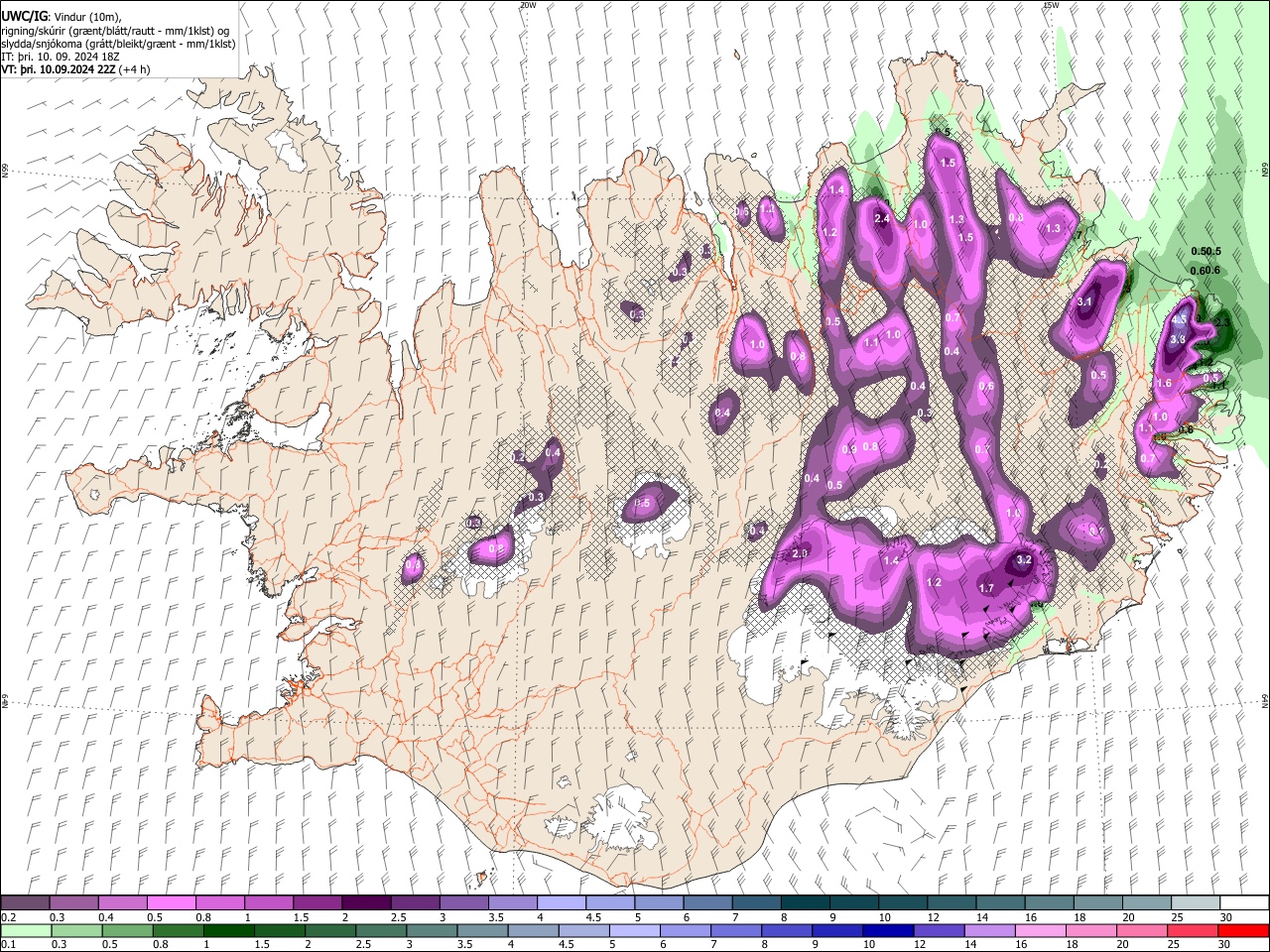Pick the light grey 25–30 snow legend swatch
Image resolution: width=1270 pixels, height=952 pixels.
[x=1196, y=903]
